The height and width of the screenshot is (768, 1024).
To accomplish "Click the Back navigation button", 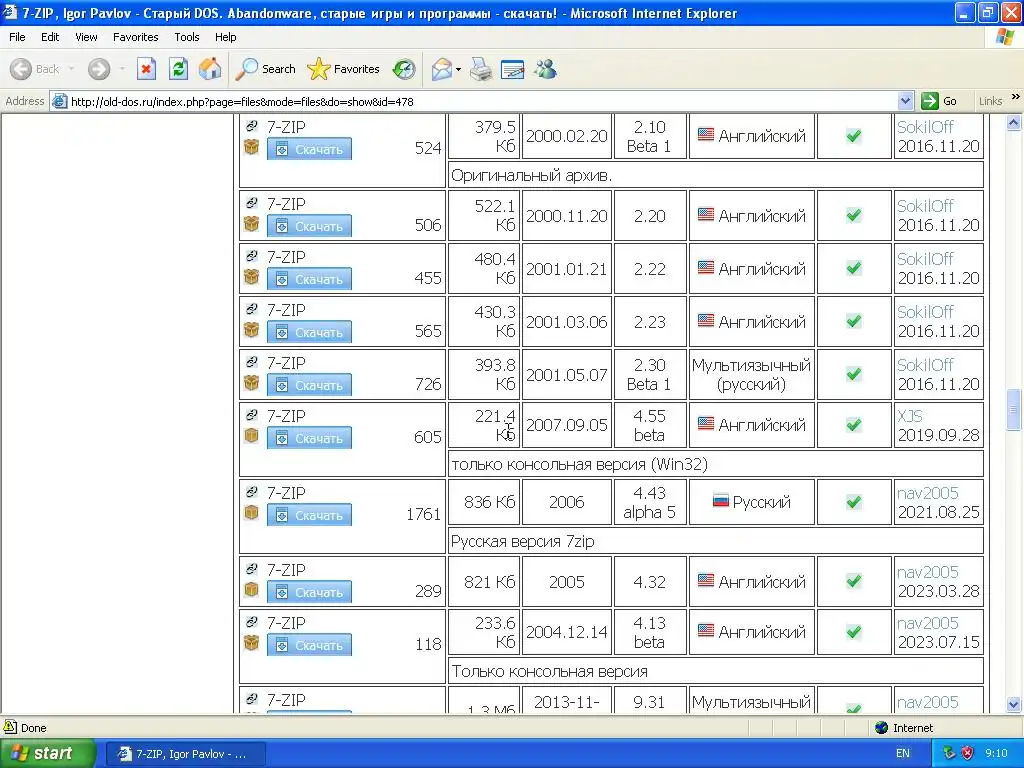I will tap(35, 69).
